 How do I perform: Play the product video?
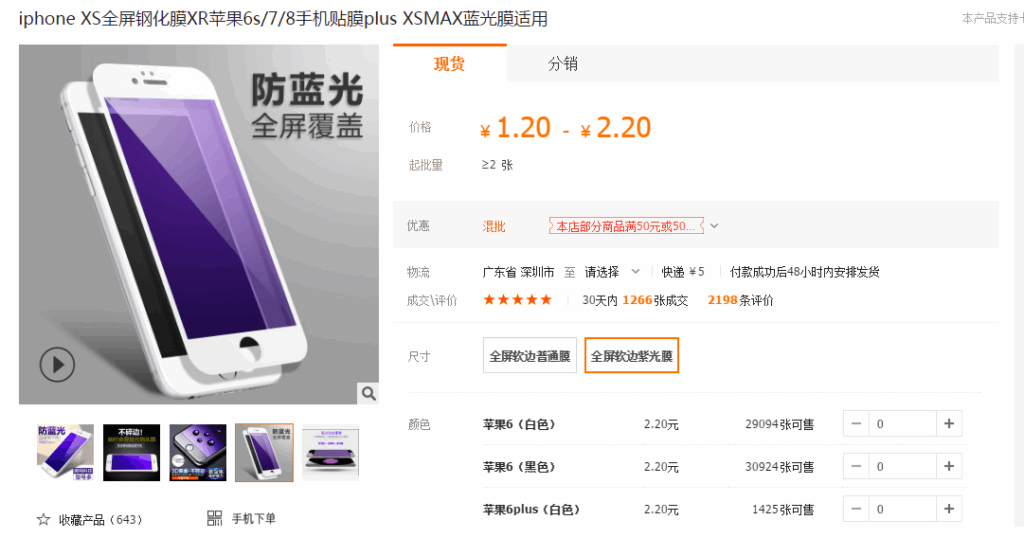point(57,364)
